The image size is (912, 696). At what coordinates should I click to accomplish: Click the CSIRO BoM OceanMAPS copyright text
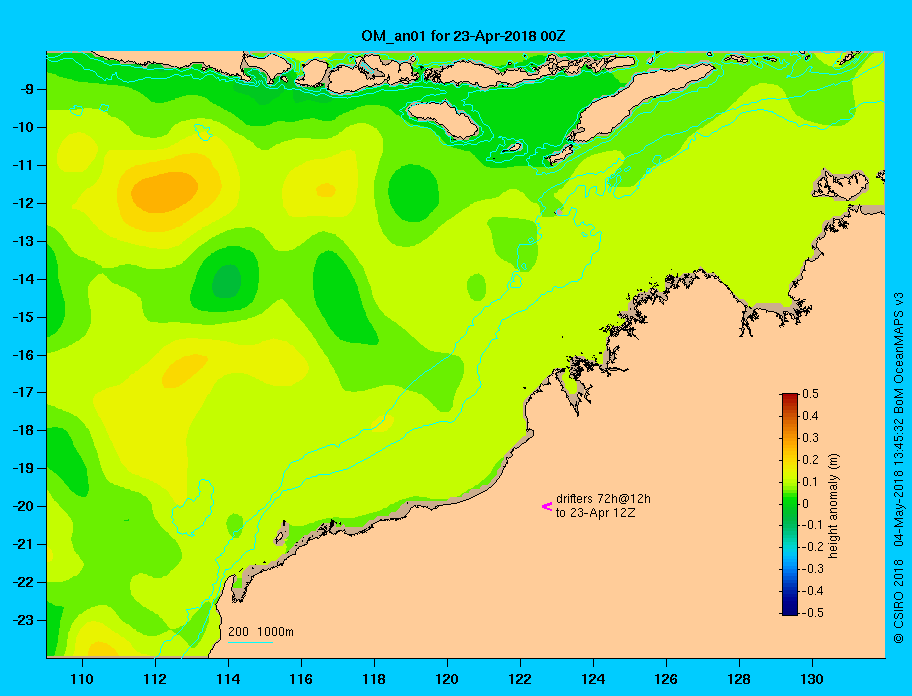899,467
